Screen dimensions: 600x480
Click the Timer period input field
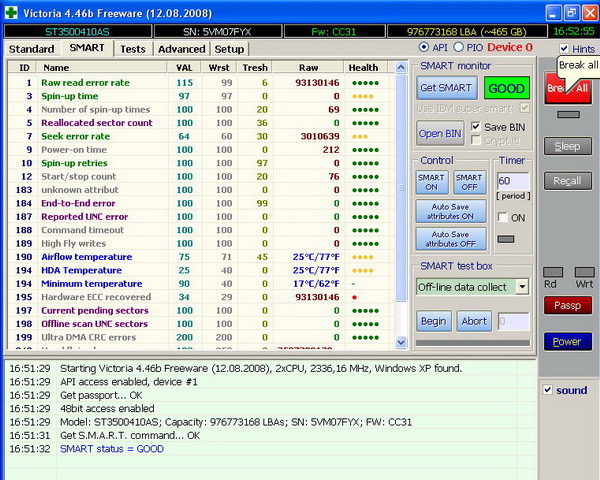tap(511, 181)
